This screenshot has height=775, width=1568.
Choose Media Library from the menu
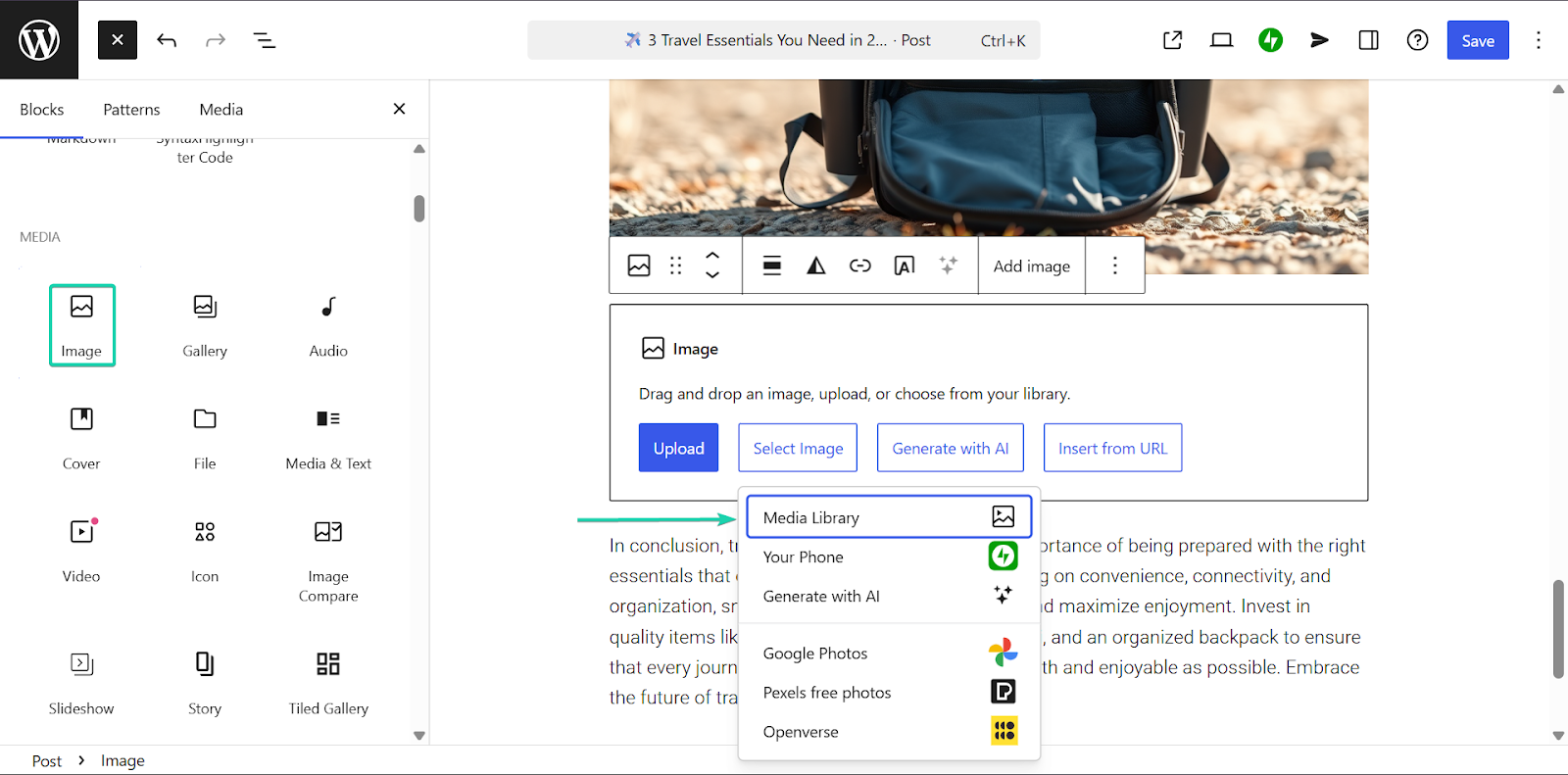[x=889, y=517]
